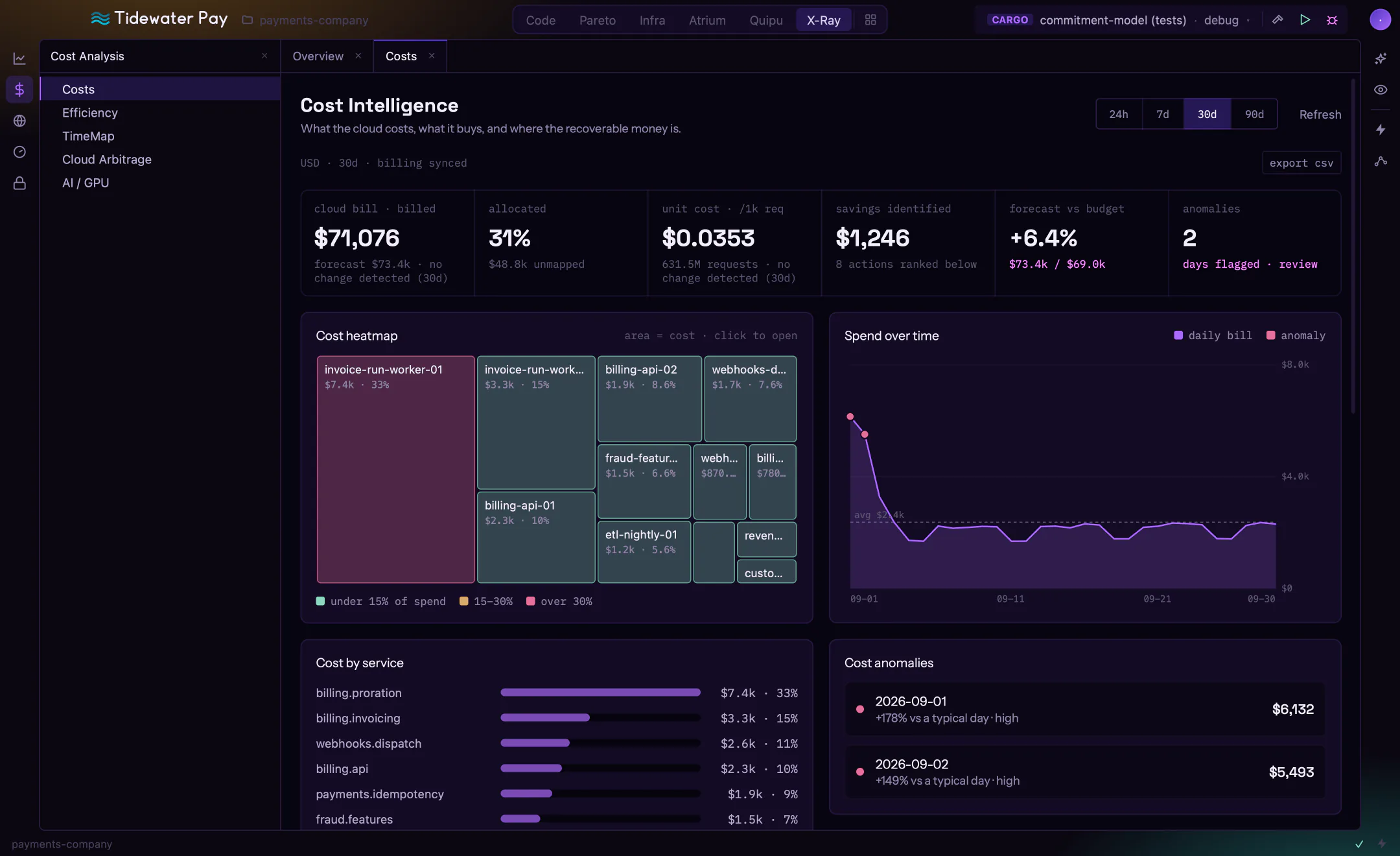Viewport: 1400px width, 856px height.
Task: Open the chart analytics sidebar icon
Action: 19,58
